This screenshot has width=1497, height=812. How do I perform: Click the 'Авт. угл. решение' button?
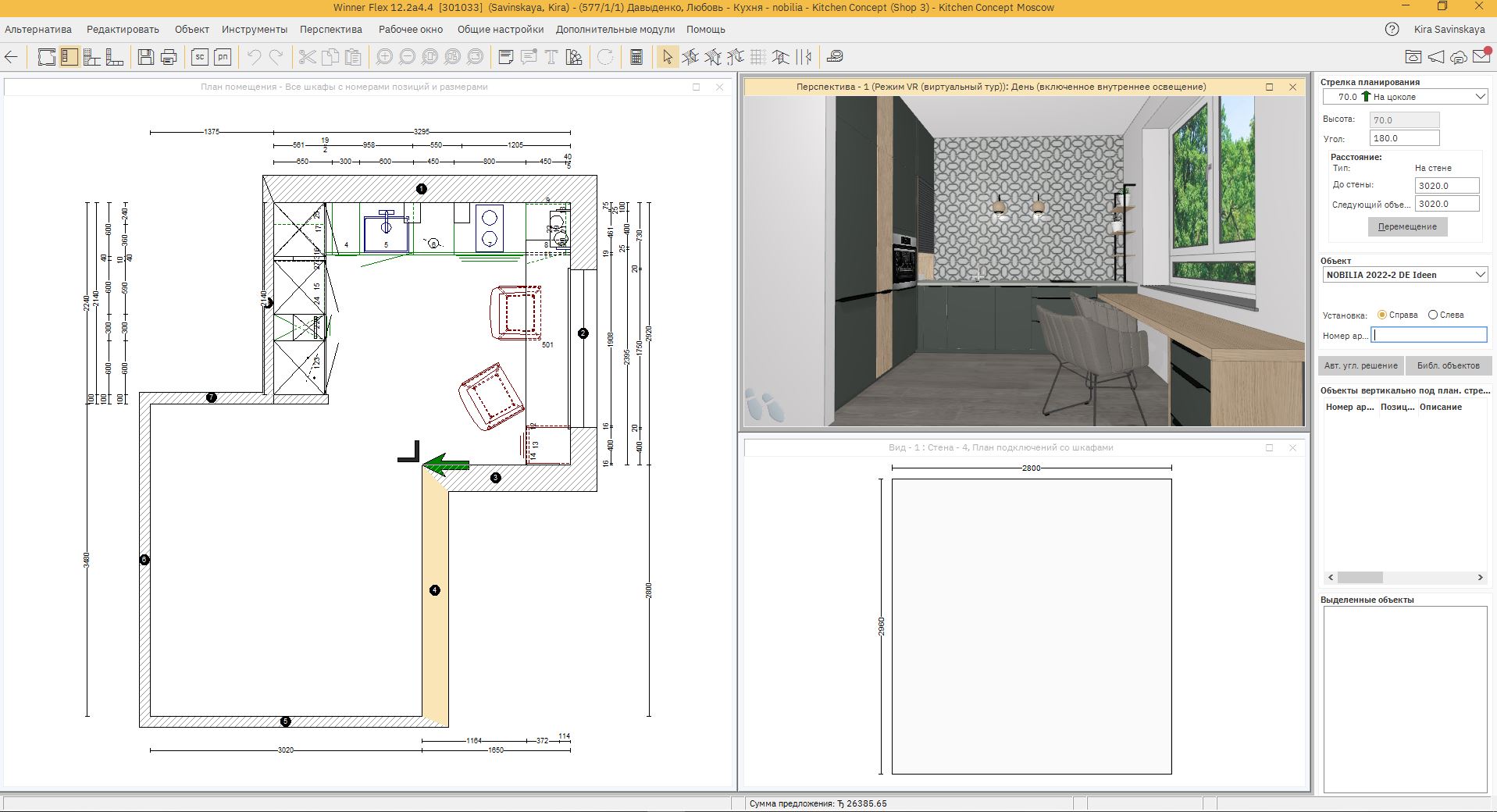click(x=1361, y=365)
